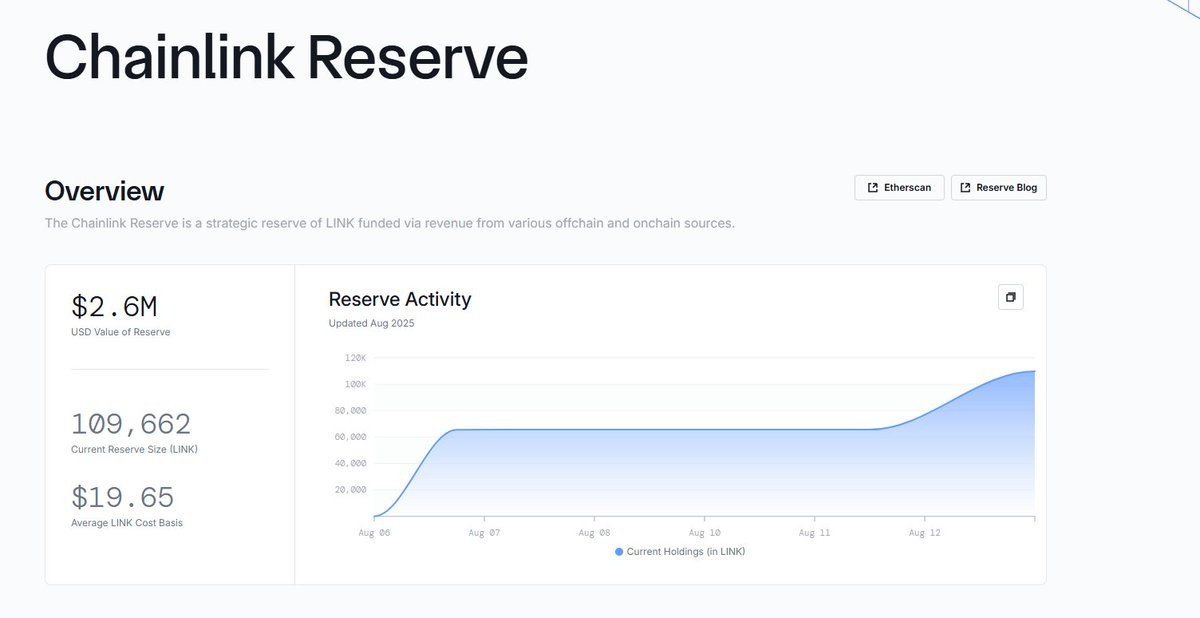Click the USD Value of Reserve label
Screen dimensions: 1200x618
pyautogui.click(x=120, y=332)
